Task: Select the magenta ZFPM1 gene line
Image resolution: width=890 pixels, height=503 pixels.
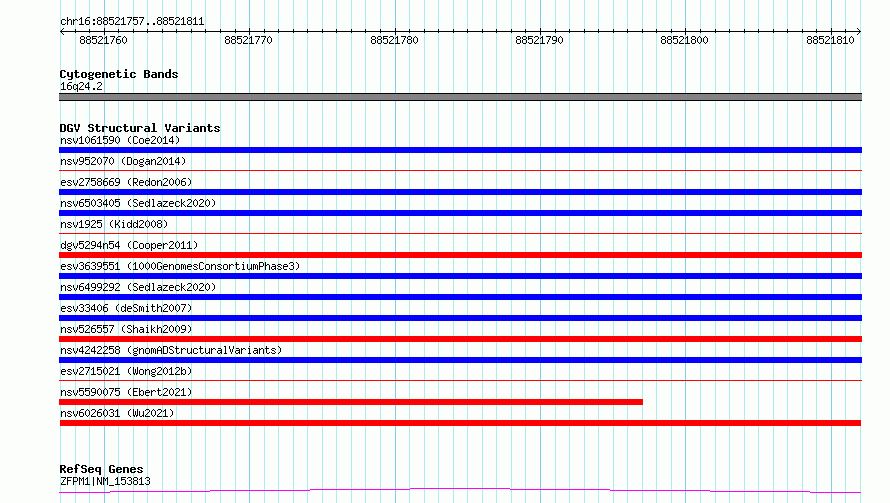Action: coord(460,491)
